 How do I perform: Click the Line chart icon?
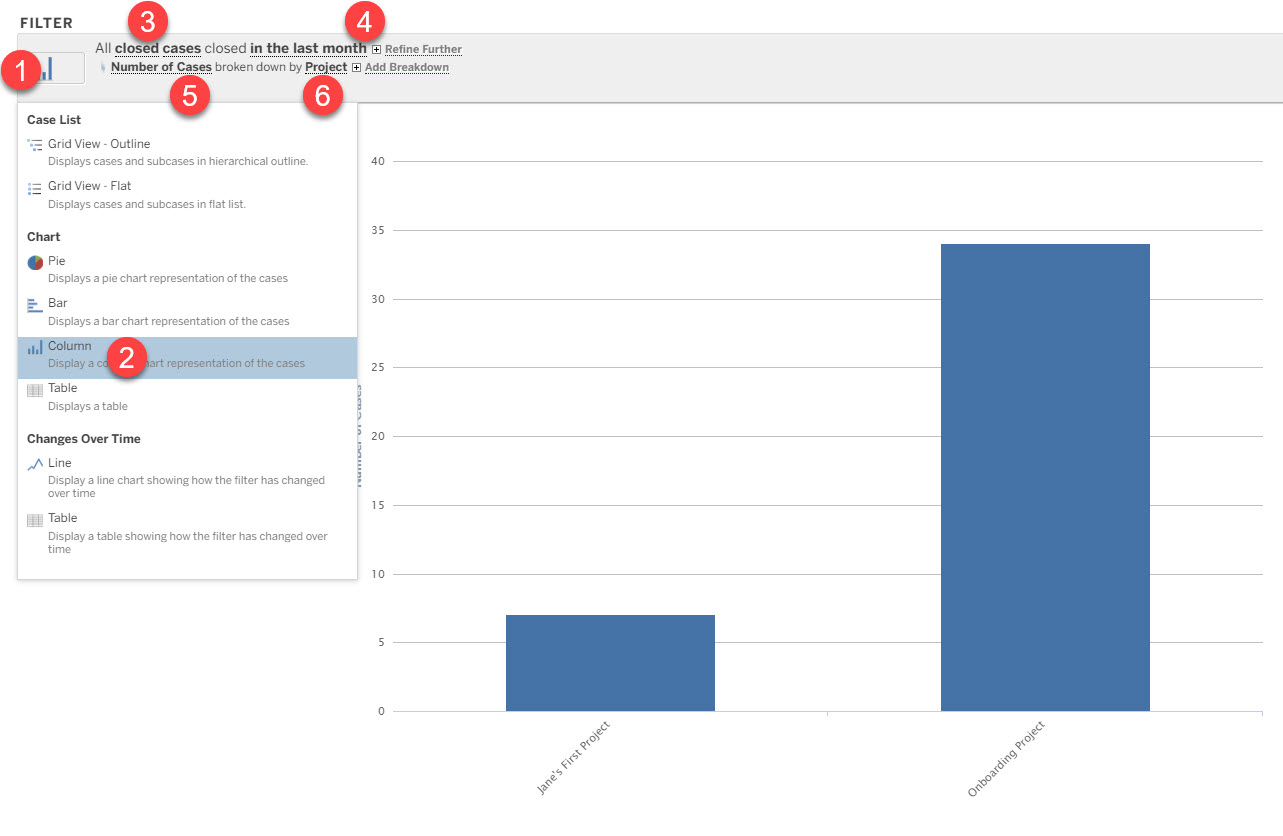[35, 464]
